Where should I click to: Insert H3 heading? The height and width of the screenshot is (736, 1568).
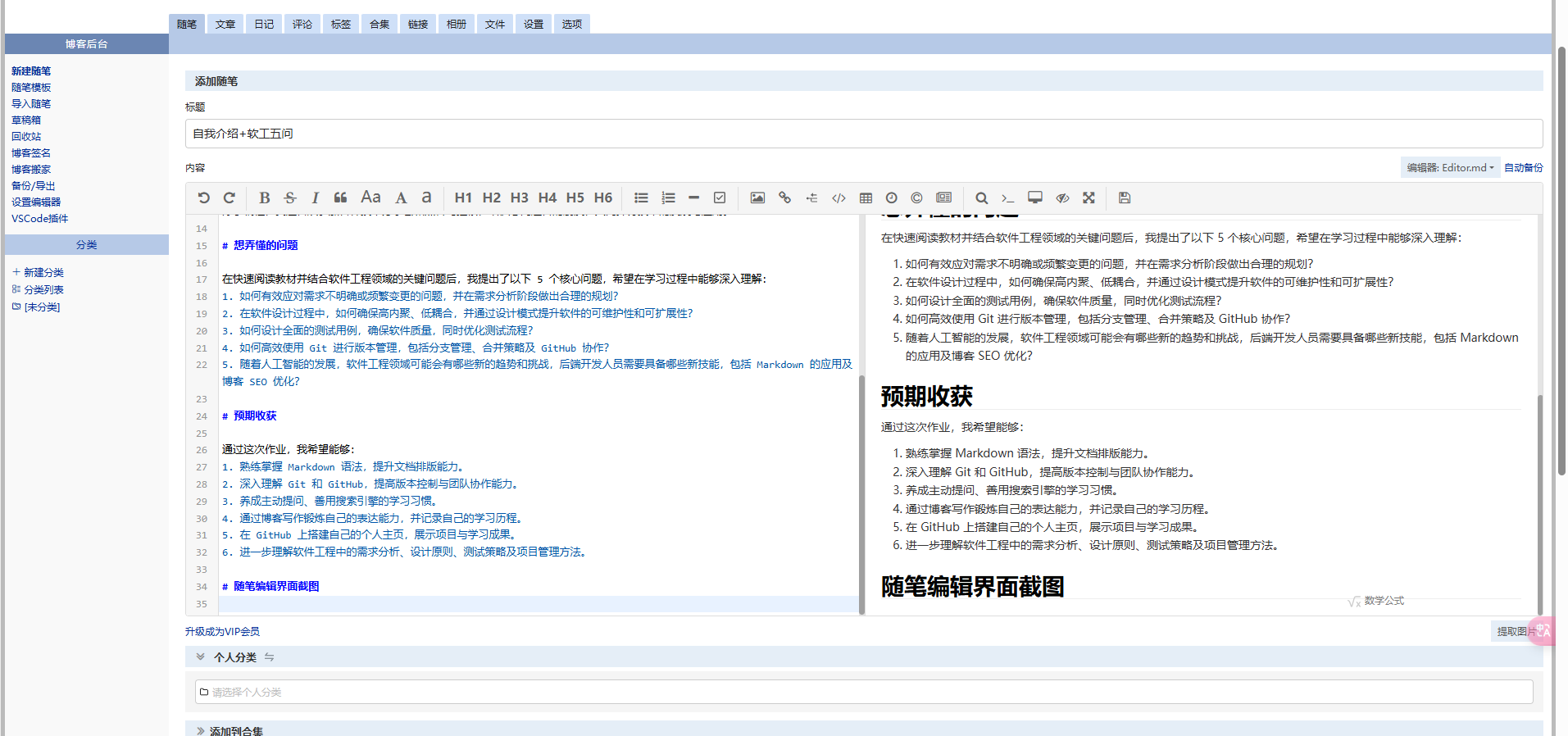coord(519,198)
